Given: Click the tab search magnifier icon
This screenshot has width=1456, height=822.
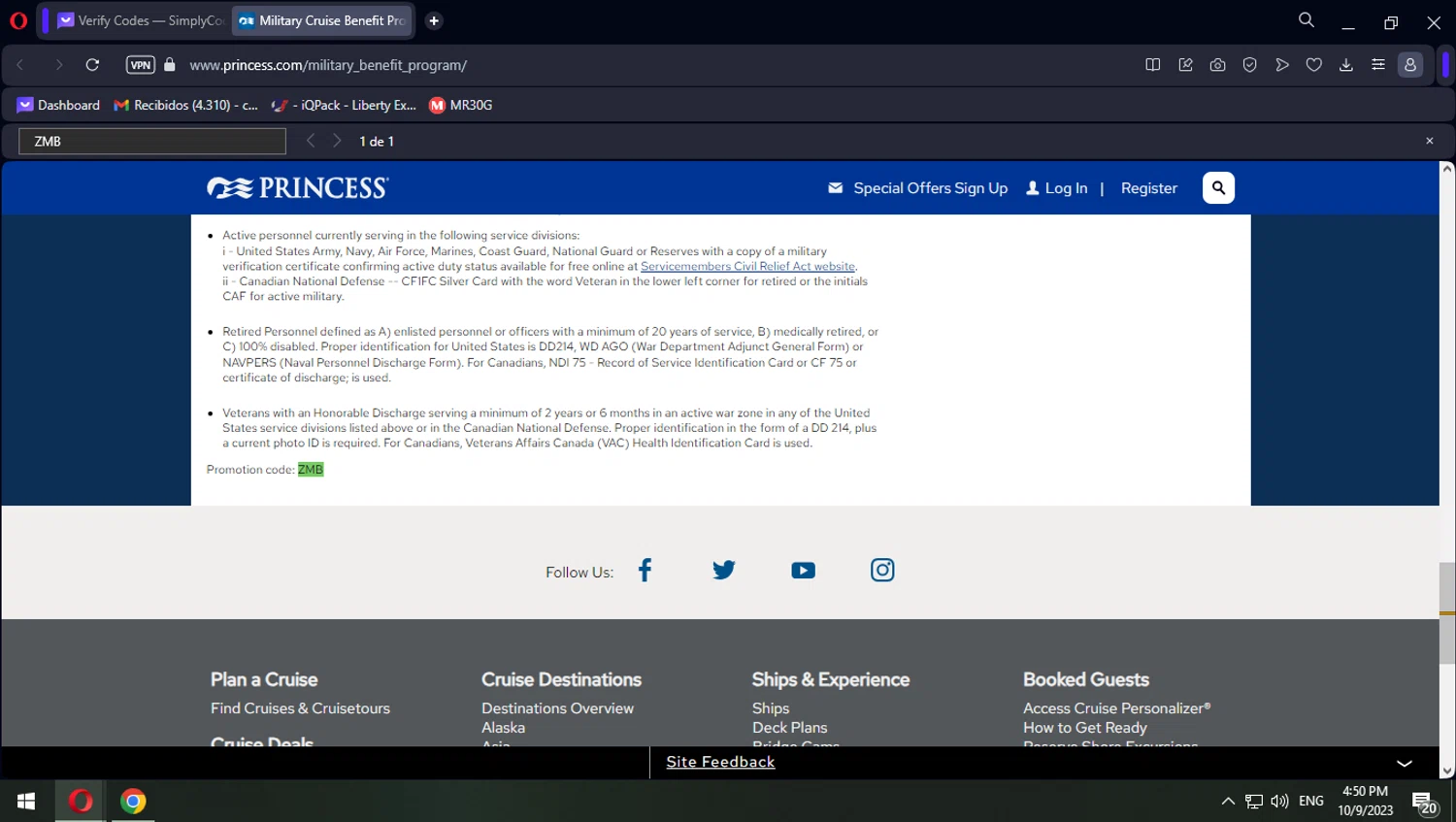Looking at the screenshot, I should pyautogui.click(x=1307, y=20).
